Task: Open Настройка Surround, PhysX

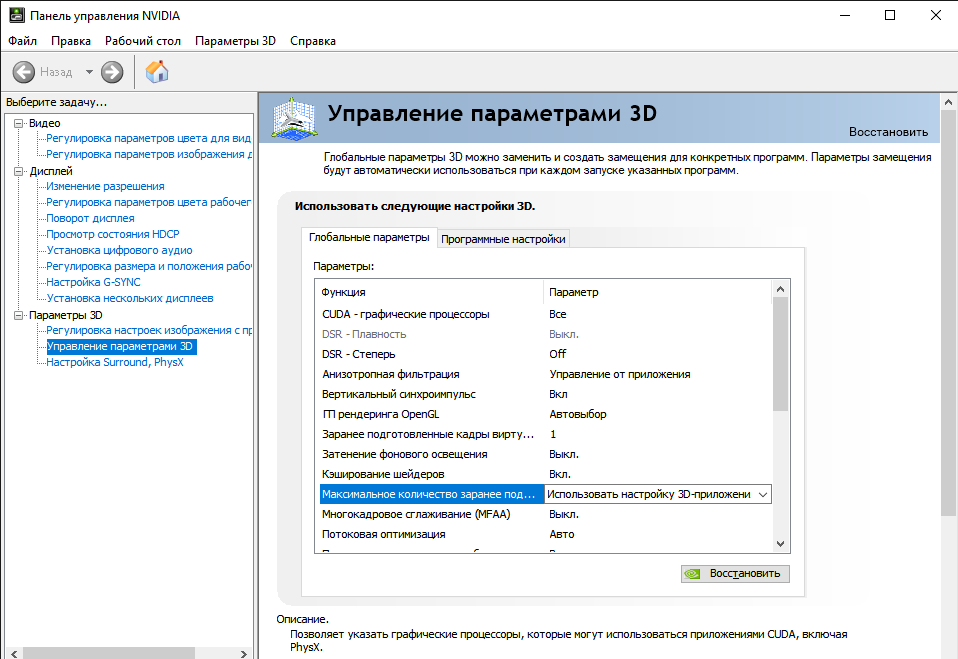Action: [115, 362]
